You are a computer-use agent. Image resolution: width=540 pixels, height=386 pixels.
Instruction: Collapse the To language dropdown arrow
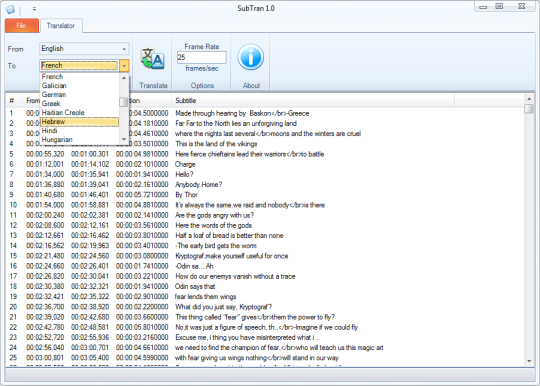pyautogui.click(x=124, y=65)
